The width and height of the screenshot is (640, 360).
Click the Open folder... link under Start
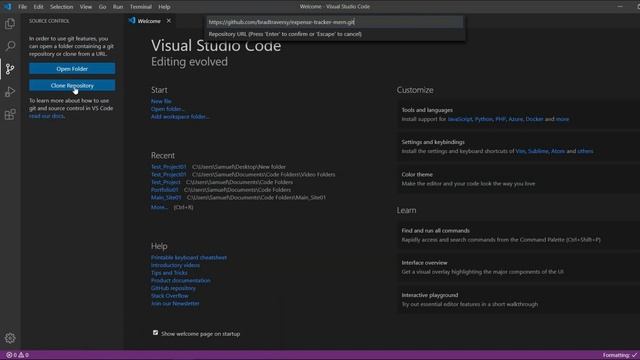coord(167,109)
